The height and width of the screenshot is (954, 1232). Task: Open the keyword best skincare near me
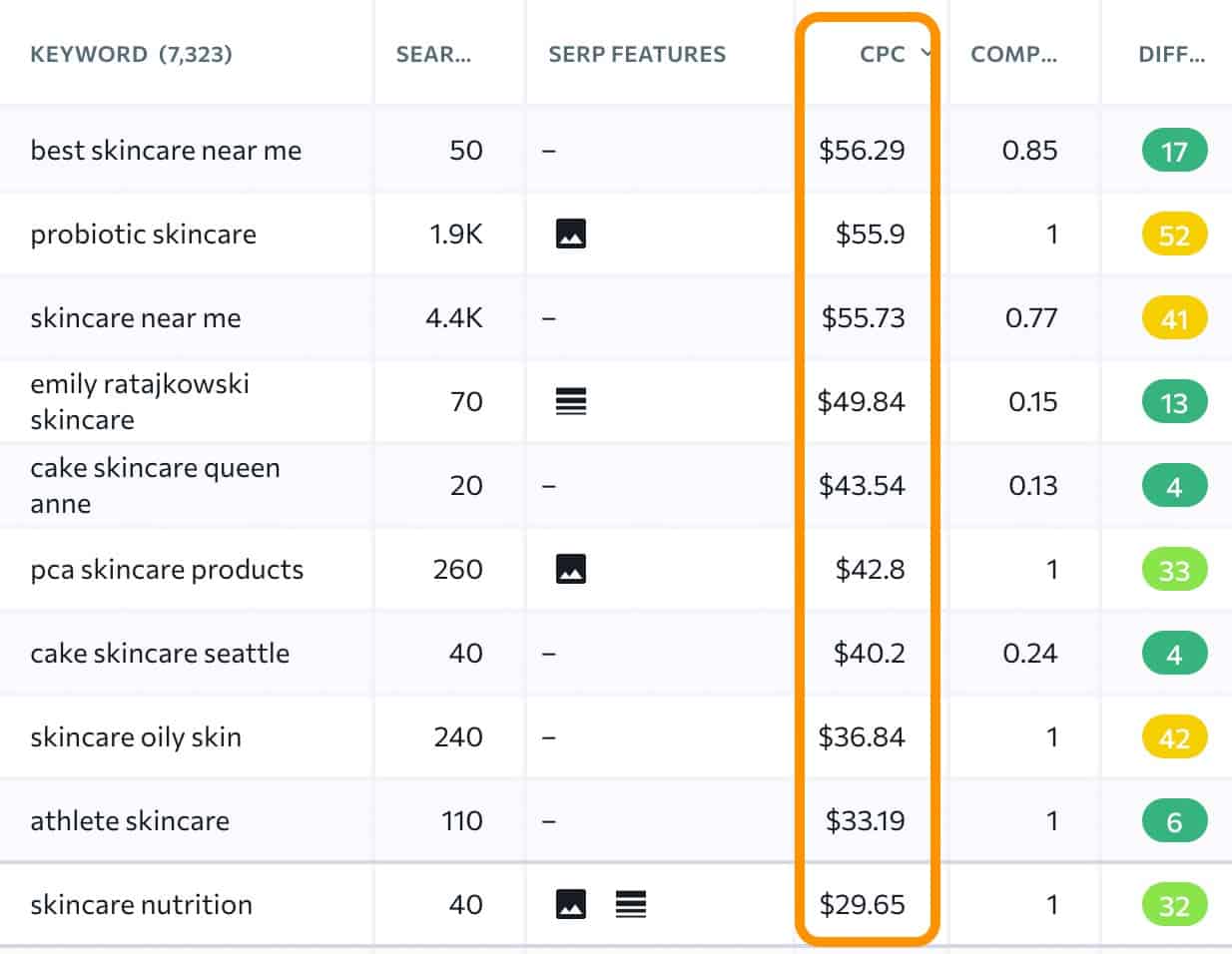coord(165,150)
